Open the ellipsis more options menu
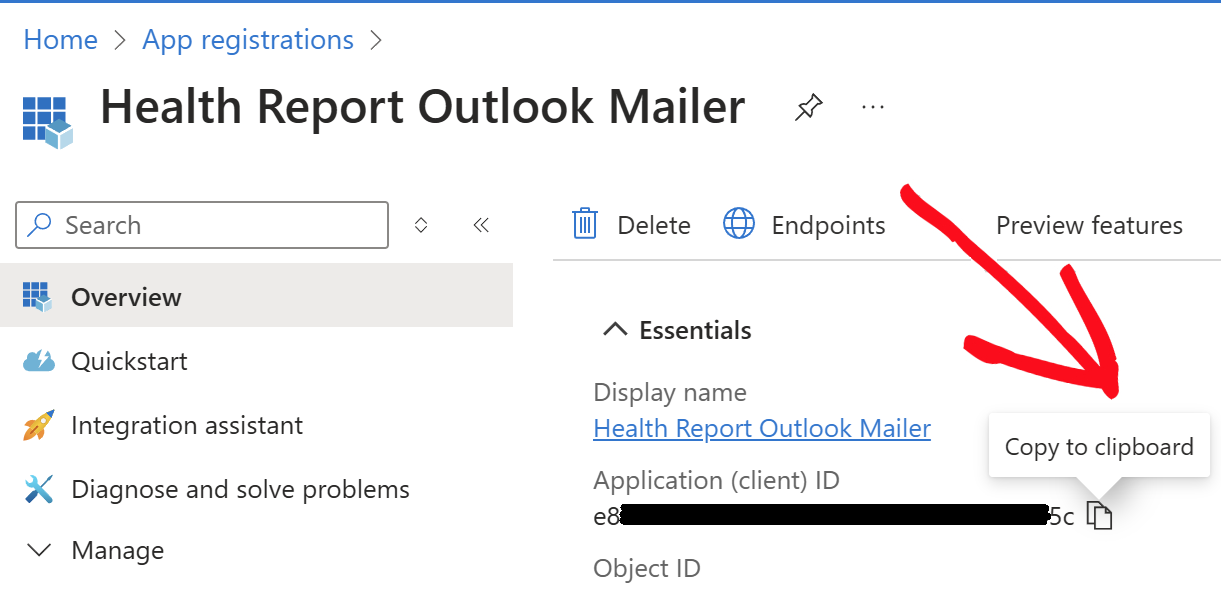 tap(873, 107)
